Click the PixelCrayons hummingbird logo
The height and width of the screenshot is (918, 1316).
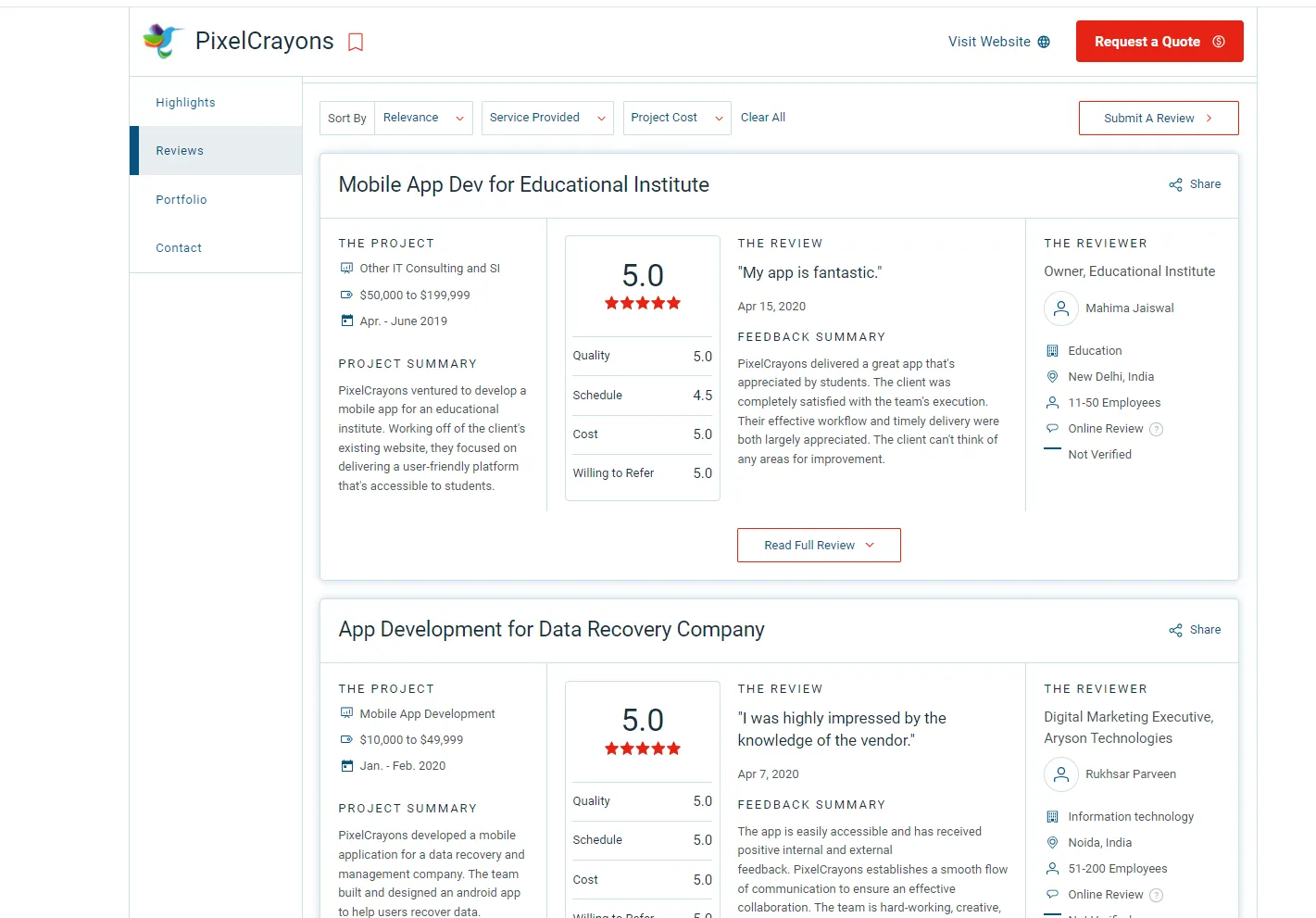click(163, 41)
